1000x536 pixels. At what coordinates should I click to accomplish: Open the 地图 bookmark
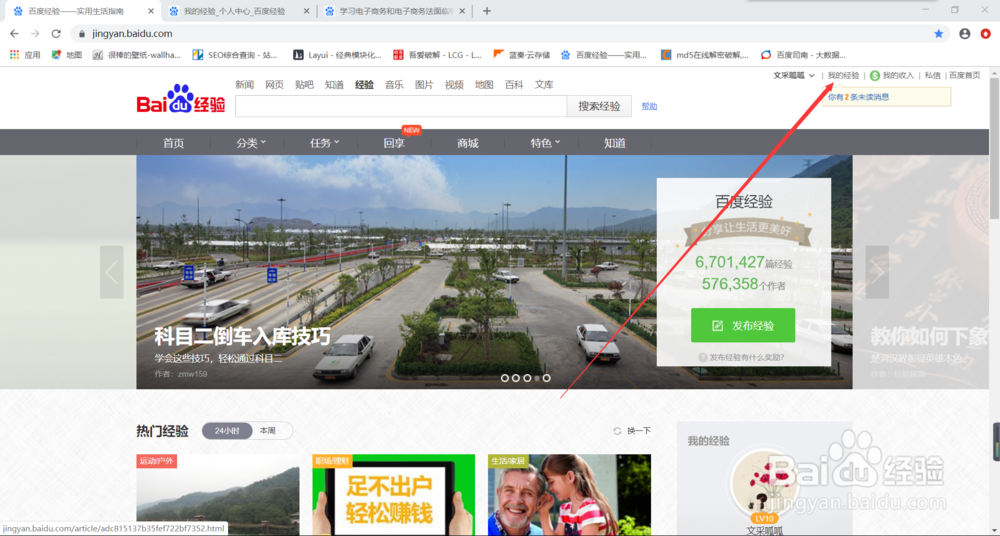click(67, 55)
